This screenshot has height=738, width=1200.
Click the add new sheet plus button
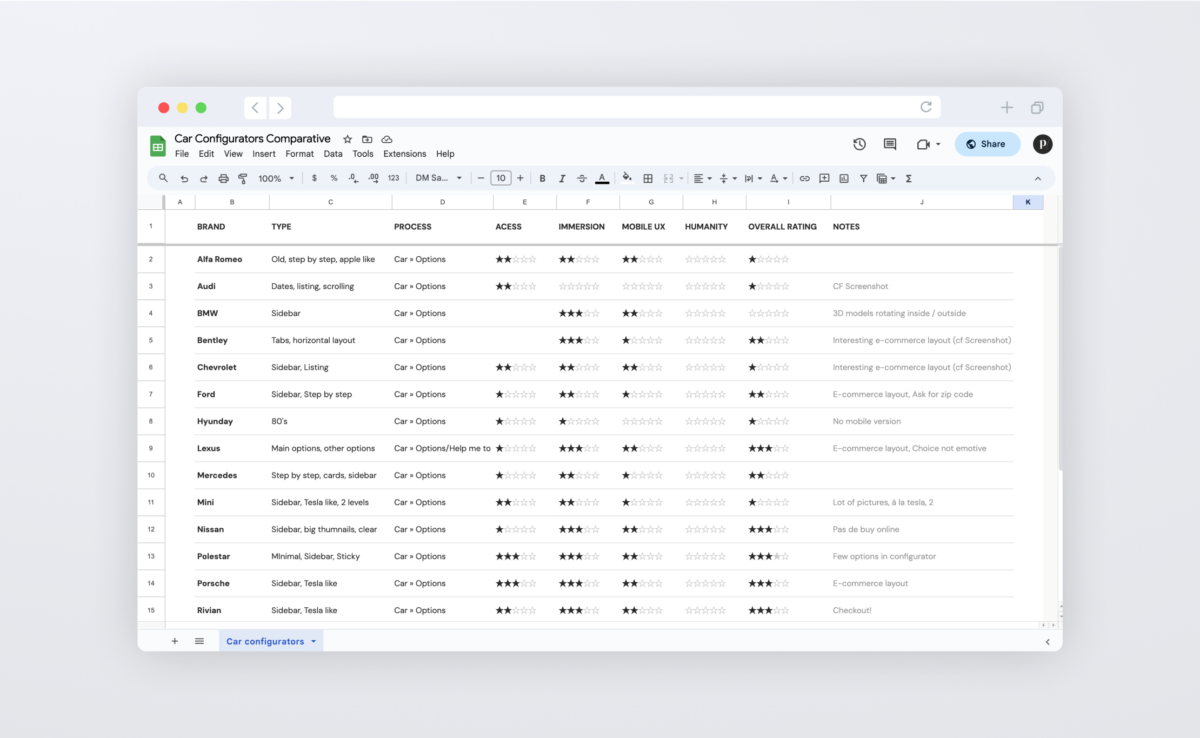tap(174, 641)
